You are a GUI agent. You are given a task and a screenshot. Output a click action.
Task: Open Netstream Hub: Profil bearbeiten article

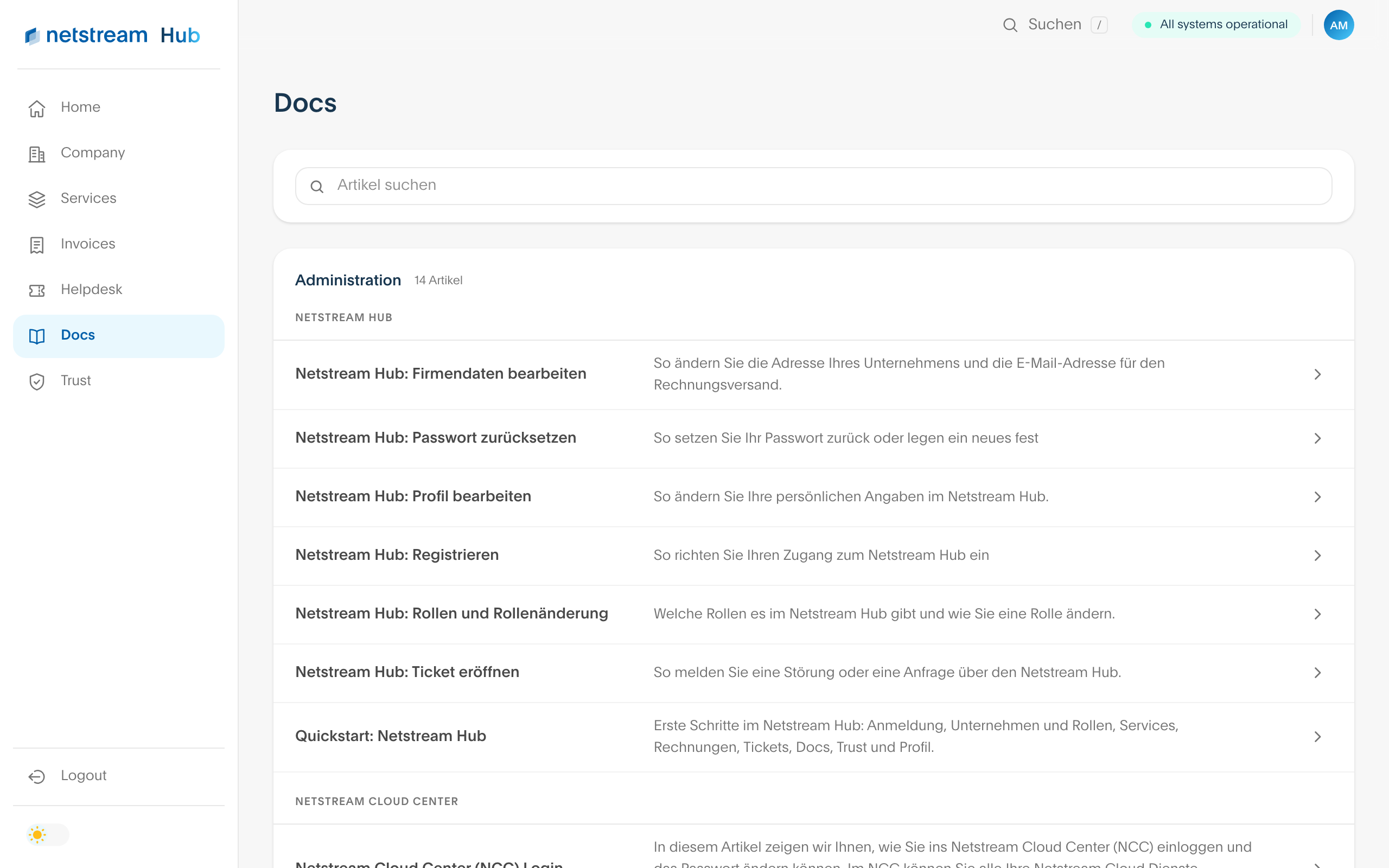[813, 497]
